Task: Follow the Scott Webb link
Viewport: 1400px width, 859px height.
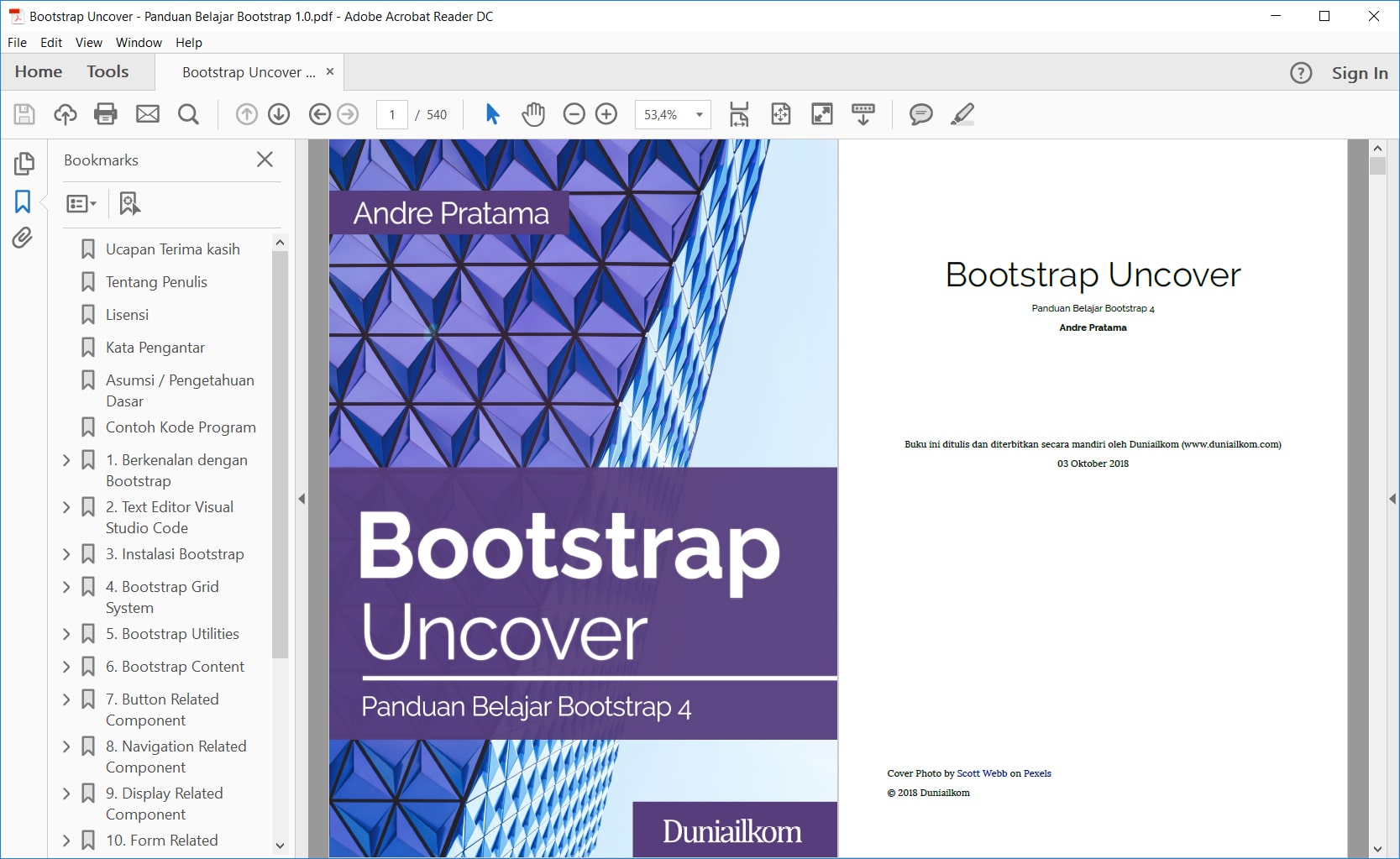Action: click(982, 773)
